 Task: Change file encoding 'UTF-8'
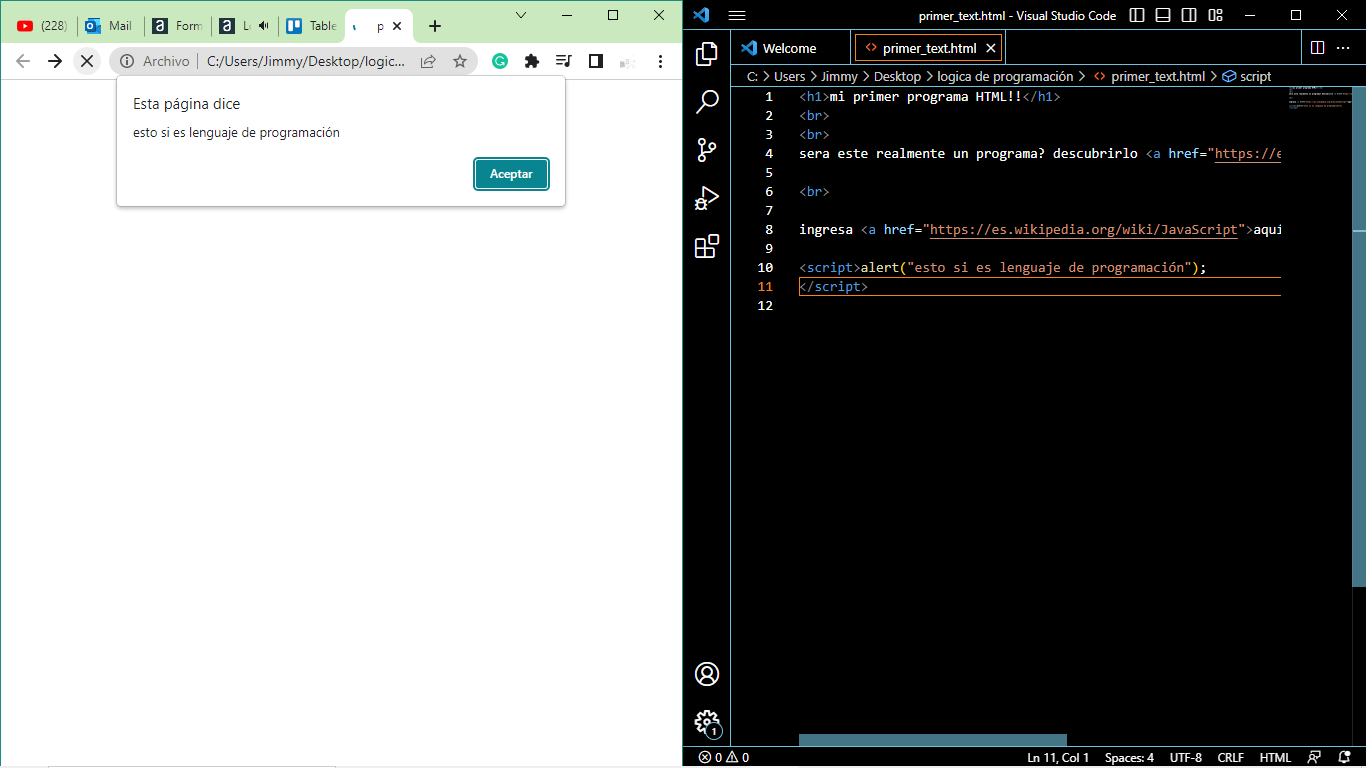point(1186,758)
